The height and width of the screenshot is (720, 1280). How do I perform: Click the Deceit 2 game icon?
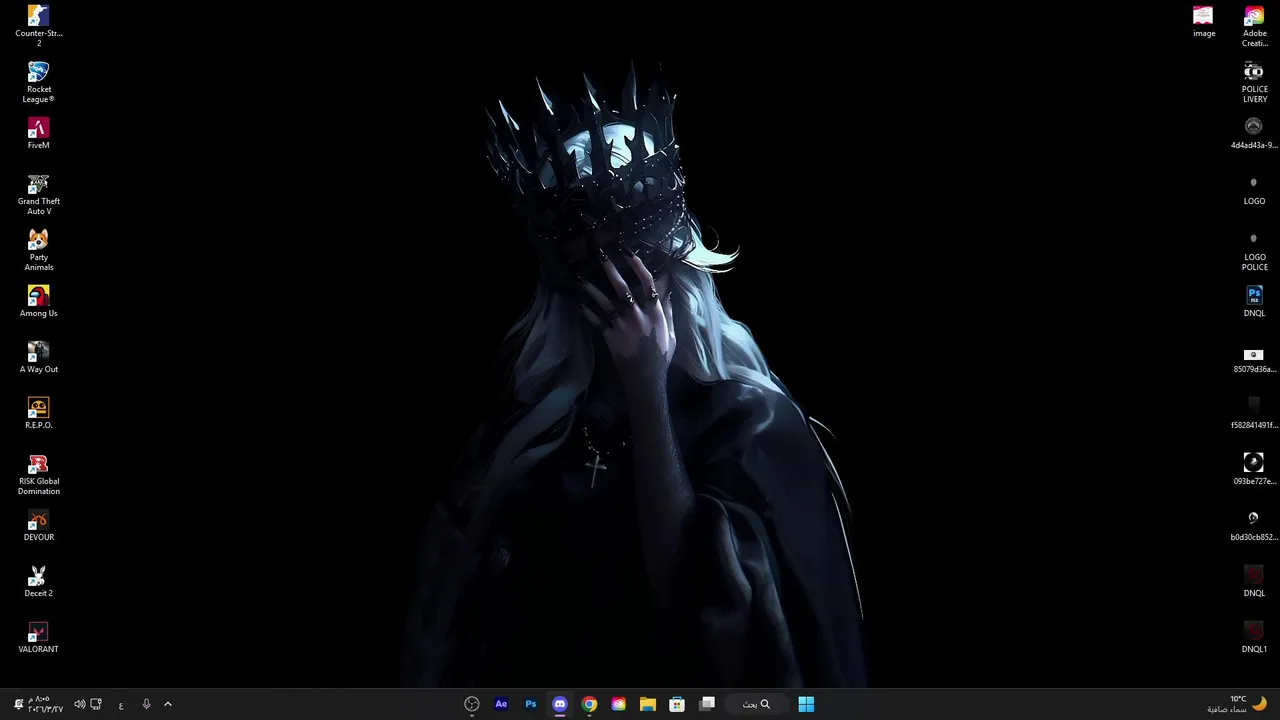[38, 582]
